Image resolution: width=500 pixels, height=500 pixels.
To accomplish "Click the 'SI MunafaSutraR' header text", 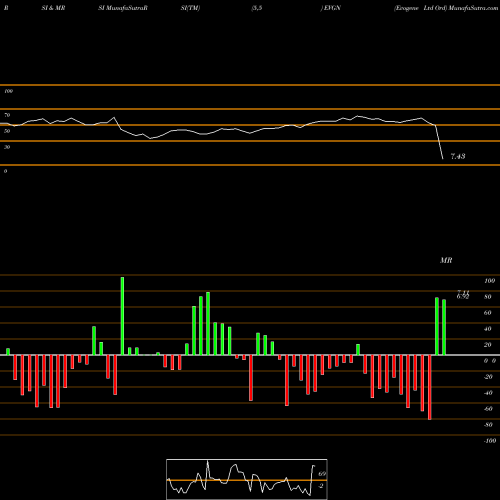I will pos(123,8).
